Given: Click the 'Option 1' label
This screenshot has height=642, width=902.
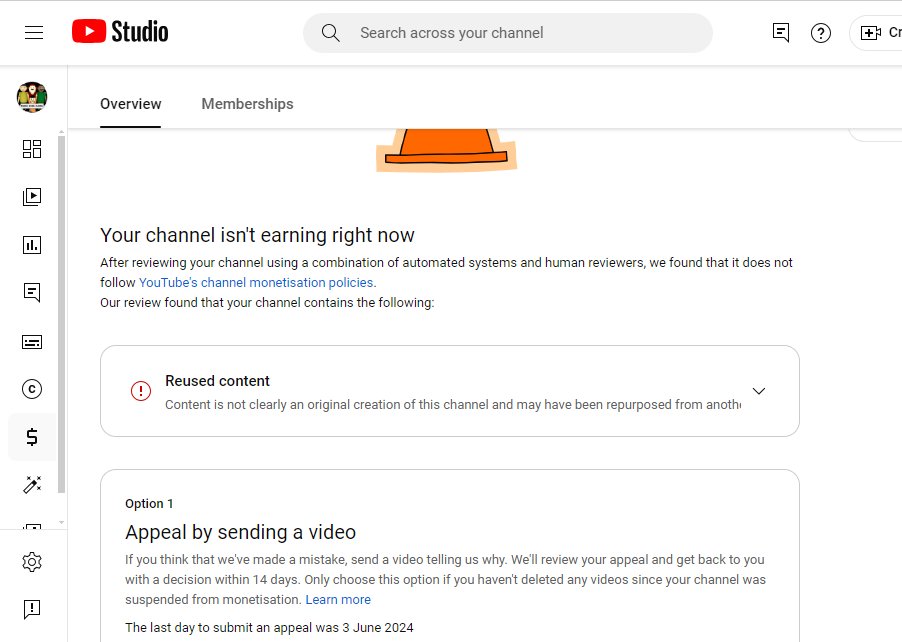Looking at the screenshot, I should pyautogui.click(x=149, y=503).
